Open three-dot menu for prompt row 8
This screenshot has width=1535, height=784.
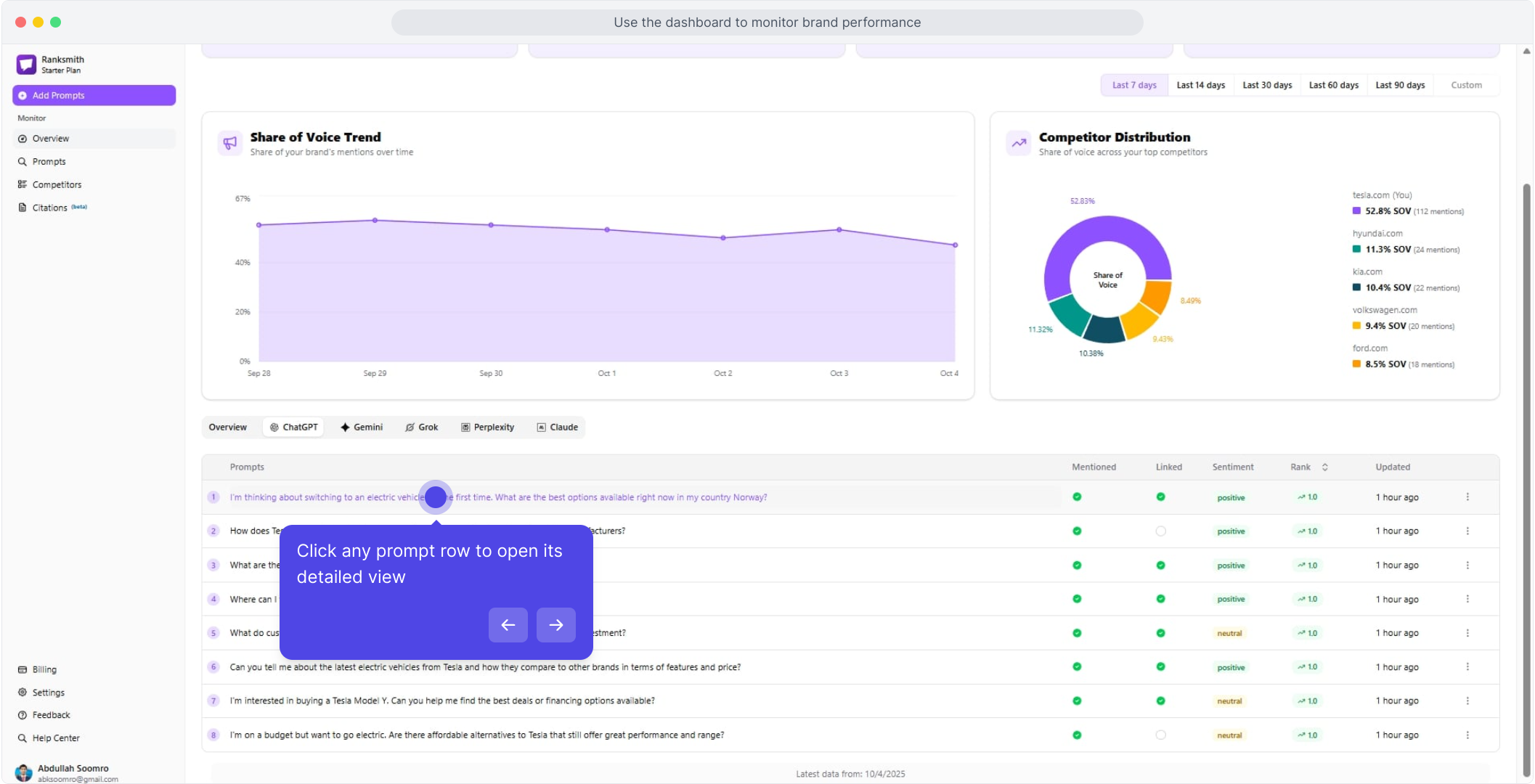(x=1467, y=735)
